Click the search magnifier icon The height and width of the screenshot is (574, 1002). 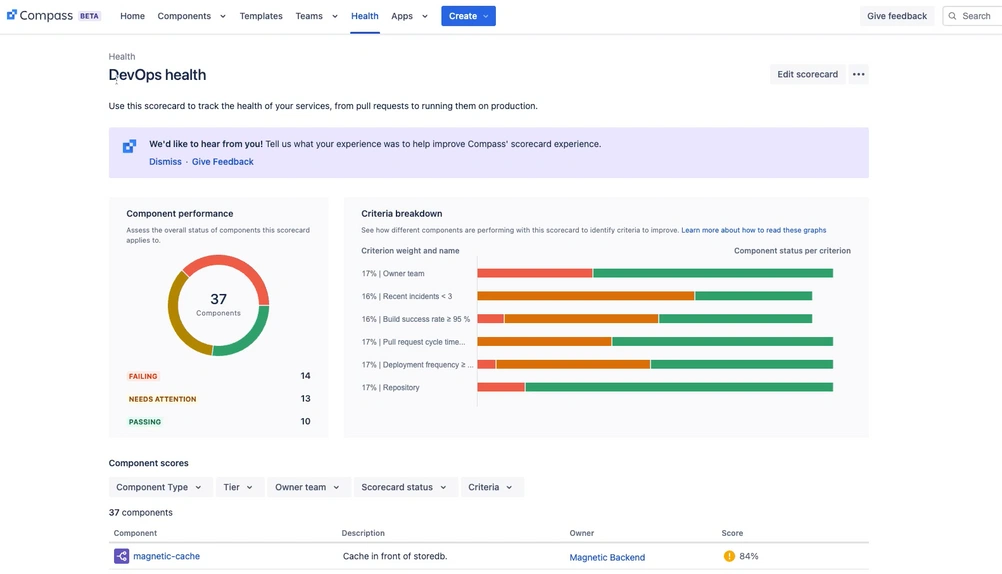953,16
